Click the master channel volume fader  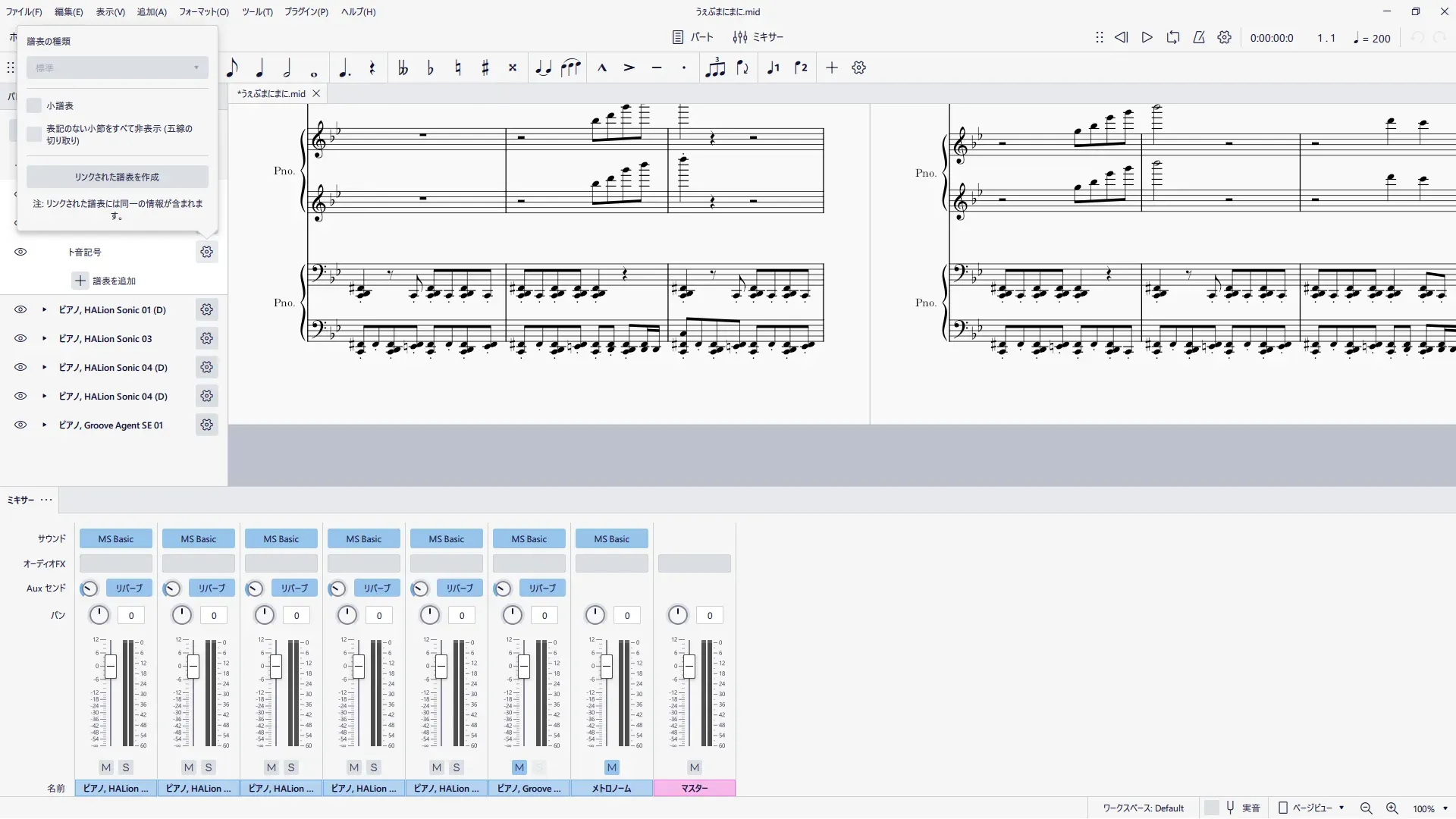click(x=689, y=667)
